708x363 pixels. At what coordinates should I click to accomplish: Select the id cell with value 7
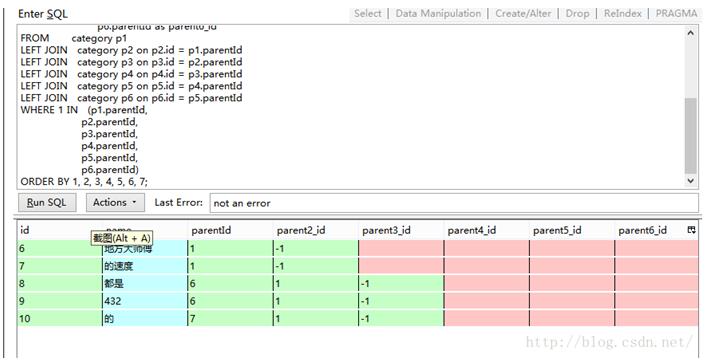tap(60, 266)
